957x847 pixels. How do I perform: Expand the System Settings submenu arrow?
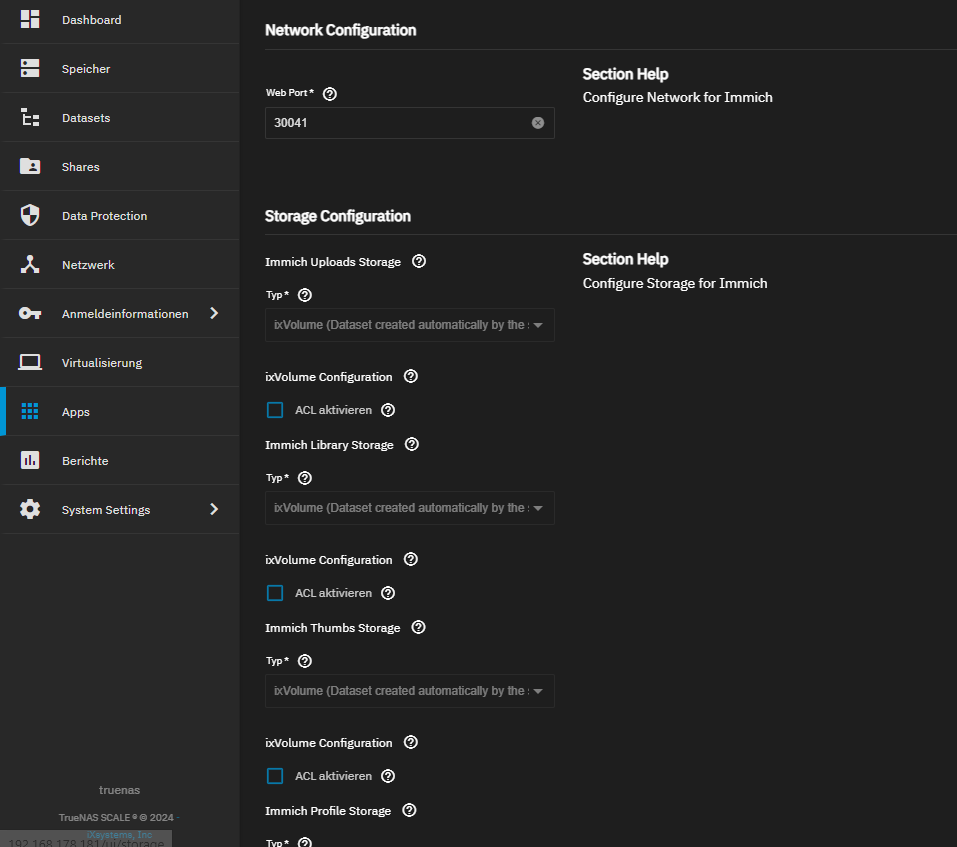(213, 510)
